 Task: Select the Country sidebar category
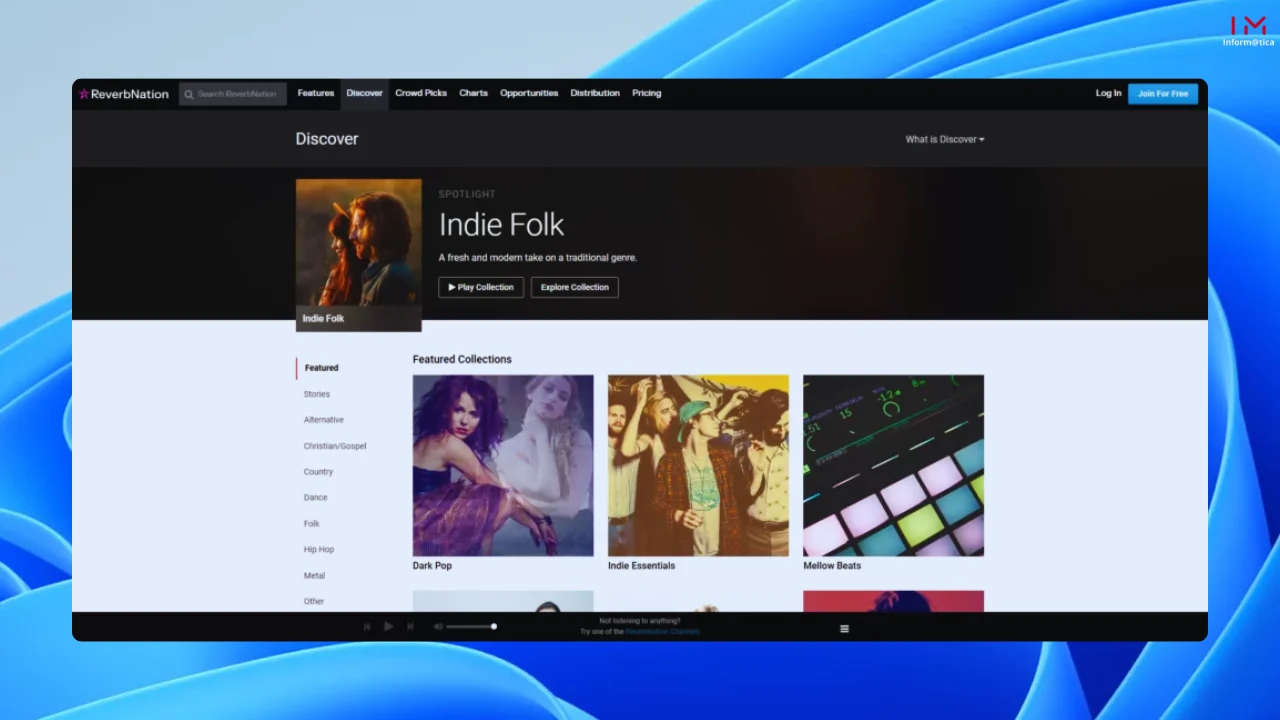319,472
